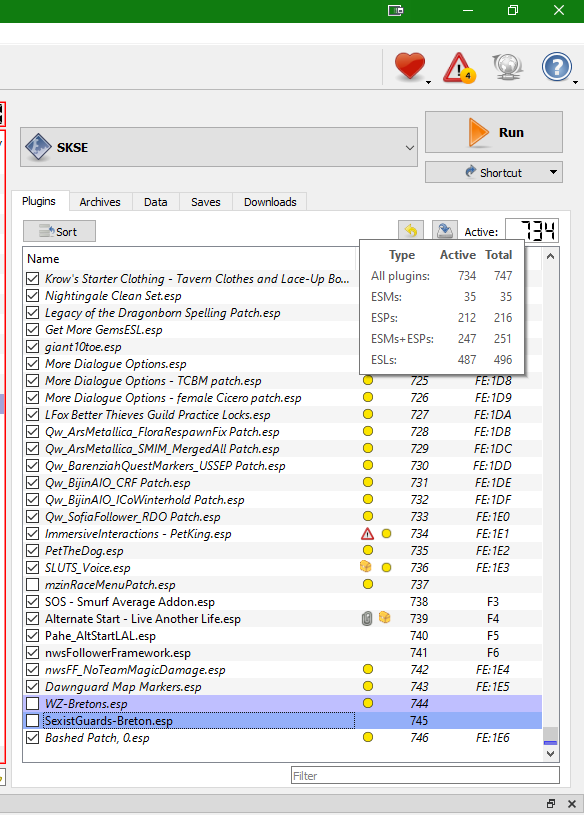The width and height of the screenshot is (584, 815).
Task: Open the Data tab
Action: coord(155,202)
